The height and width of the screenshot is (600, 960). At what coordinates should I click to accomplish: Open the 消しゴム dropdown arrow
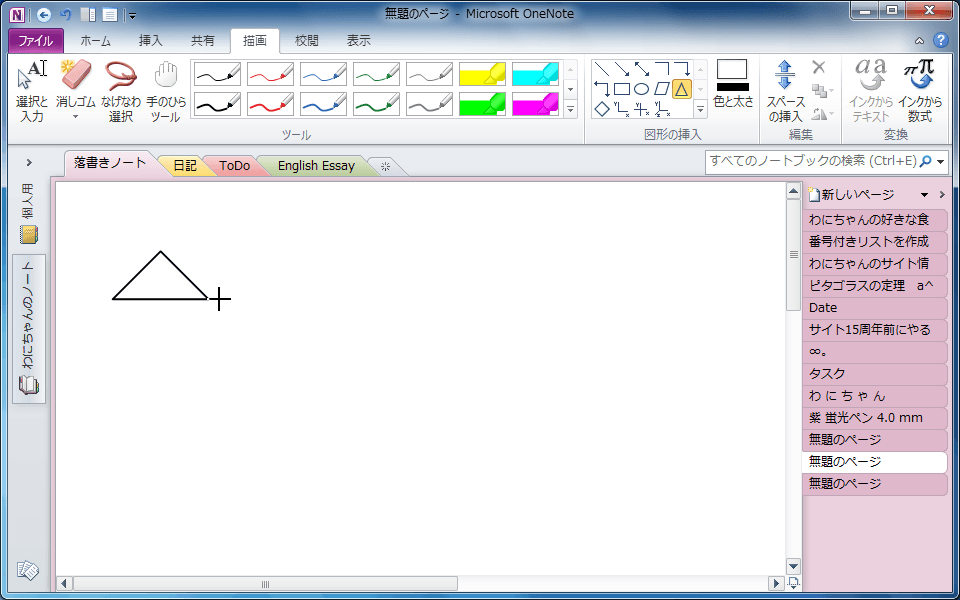(x=76, y=116)
